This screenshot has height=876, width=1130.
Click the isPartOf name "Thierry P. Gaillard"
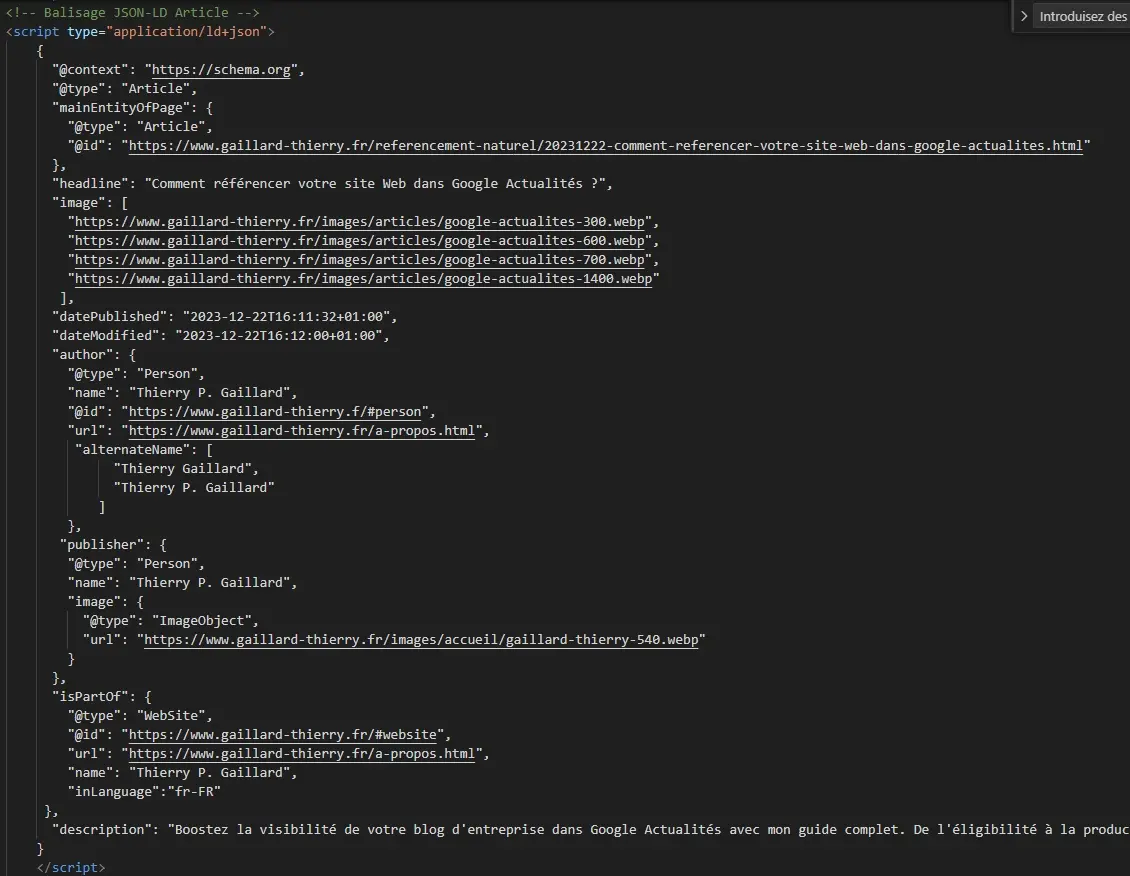click(x=209, y=773)
